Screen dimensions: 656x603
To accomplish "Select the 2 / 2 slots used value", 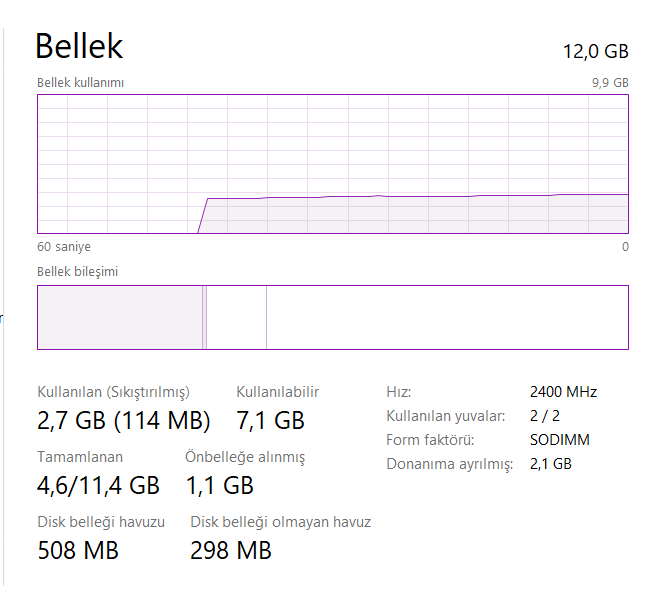I will (x=544, y=416).
